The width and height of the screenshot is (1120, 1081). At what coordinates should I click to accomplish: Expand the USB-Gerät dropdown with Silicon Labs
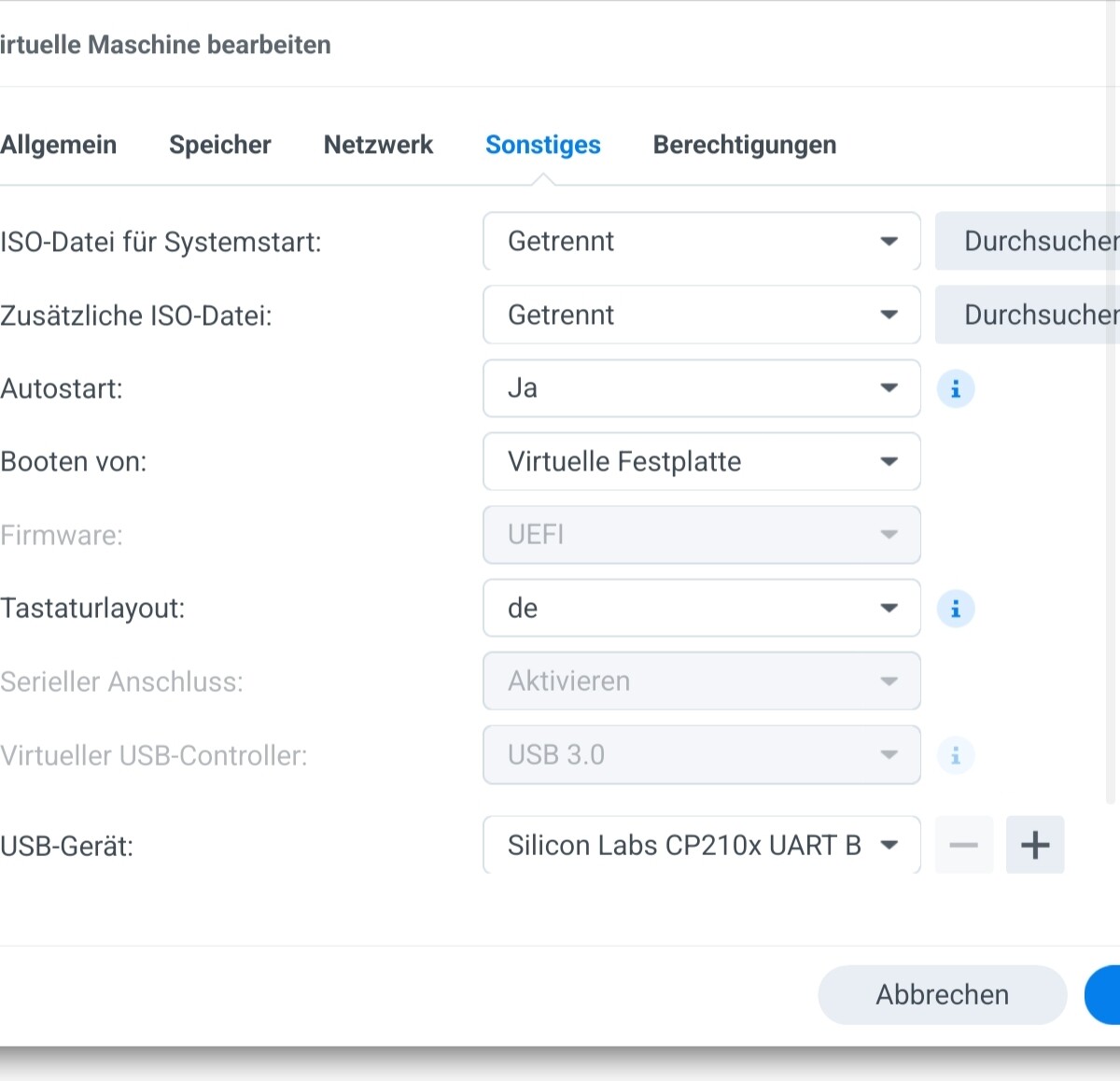tap(702, 845)
